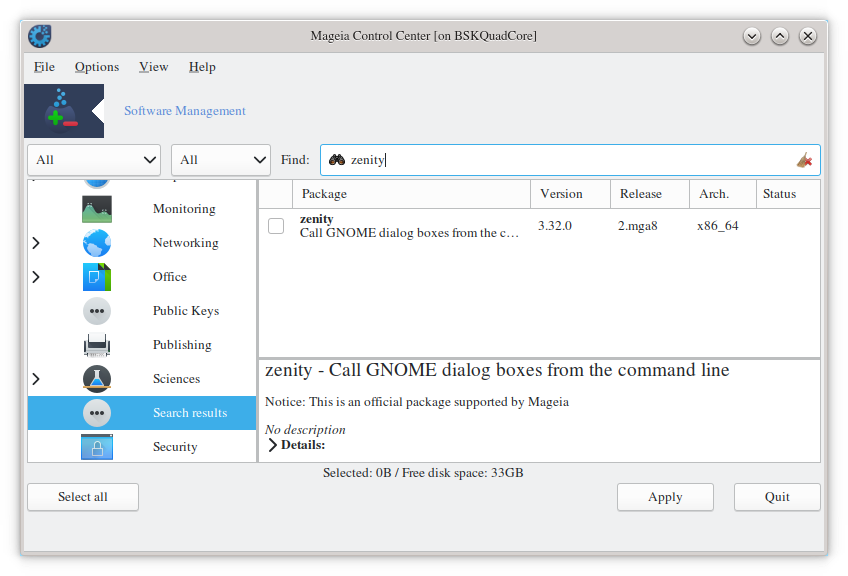Expand the Details section
The height and width of the screenshot is (576, 848).
coord(273,445)
